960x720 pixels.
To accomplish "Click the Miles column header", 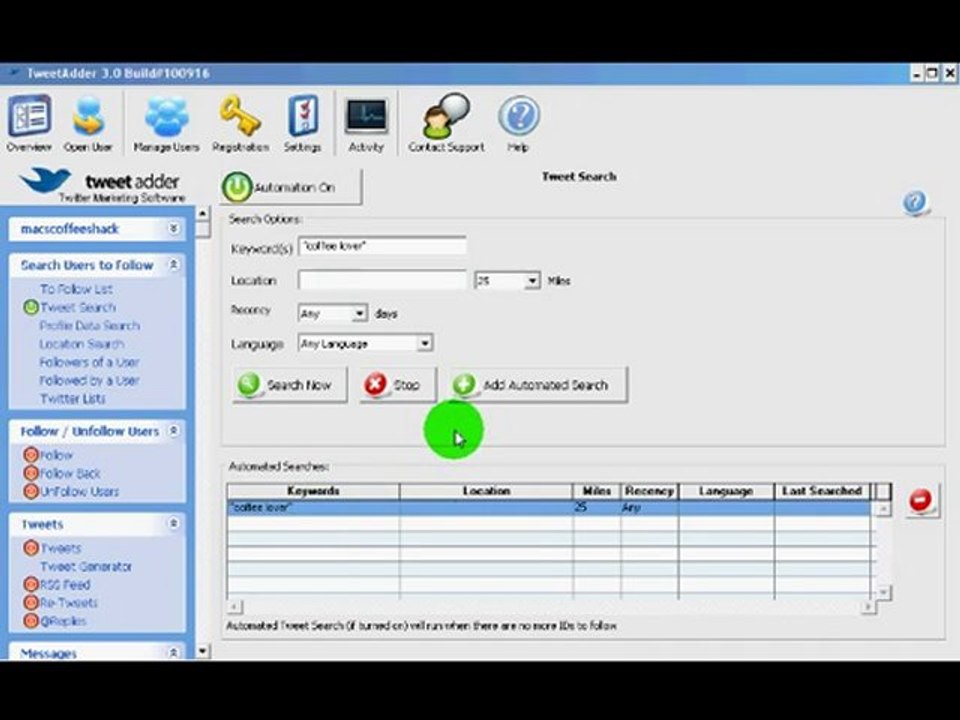I will (597, 491).
